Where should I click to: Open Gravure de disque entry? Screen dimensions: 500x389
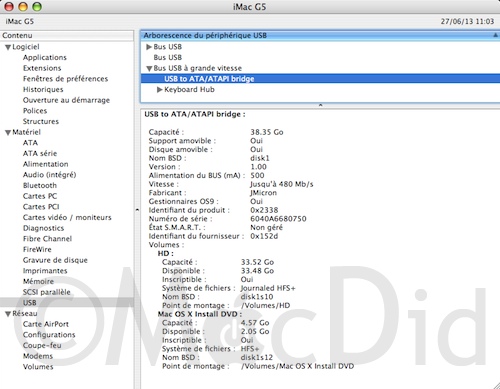(x=55, y=260)
